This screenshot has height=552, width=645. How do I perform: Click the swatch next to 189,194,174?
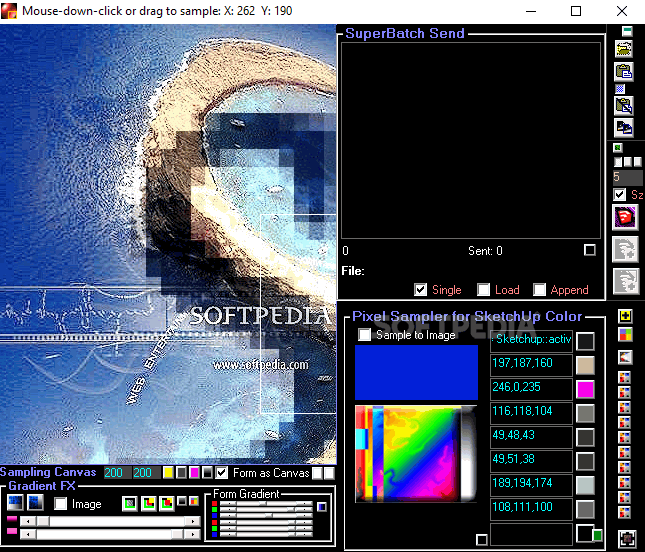click(x=585, y=485)
